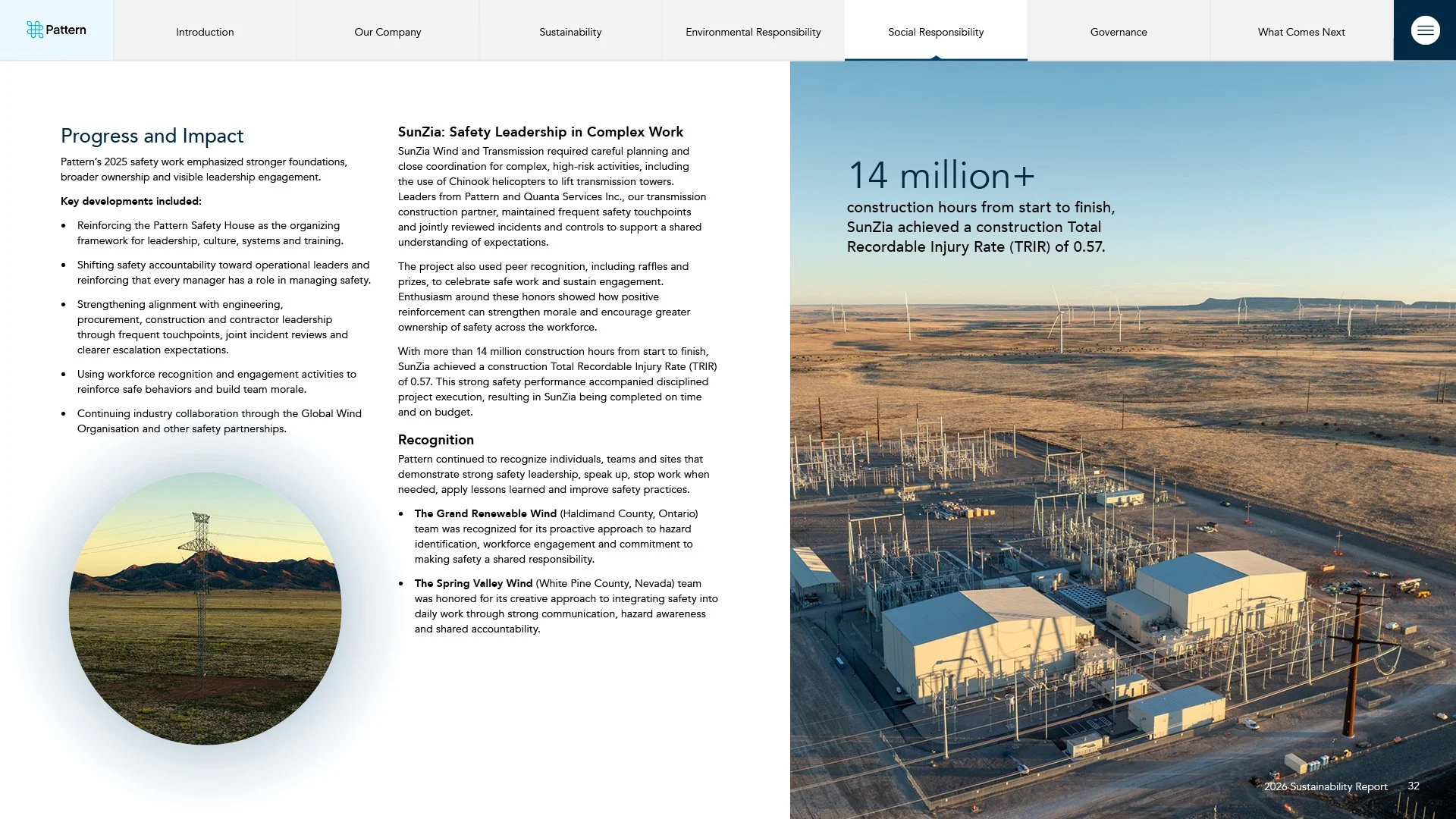Click the Progress and Impact heading

click(x=152, y=136)
